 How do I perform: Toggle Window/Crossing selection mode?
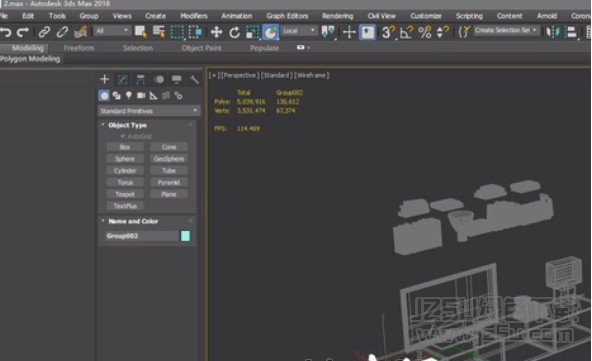[x=195, y=32]
